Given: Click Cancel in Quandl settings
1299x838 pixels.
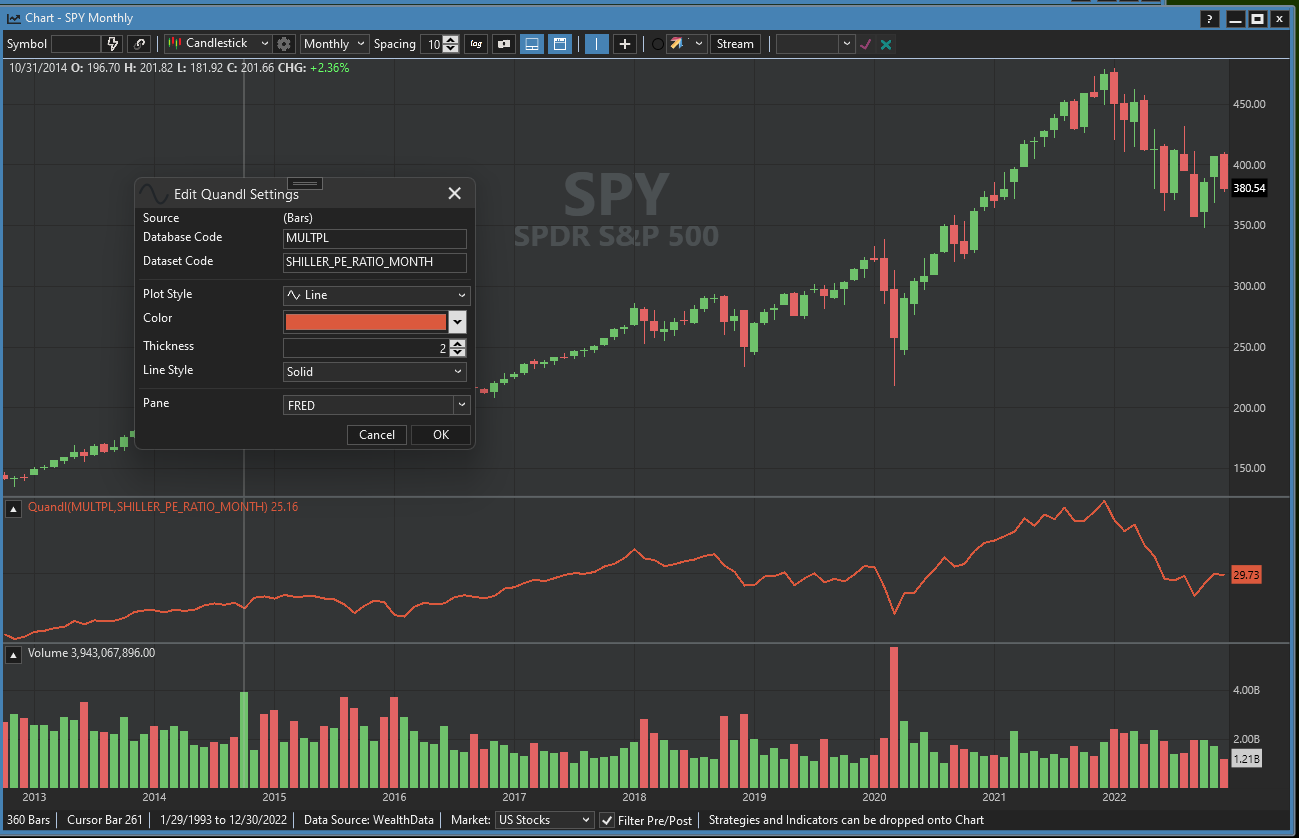Looking at the screenshot, I should pos(377,434).
